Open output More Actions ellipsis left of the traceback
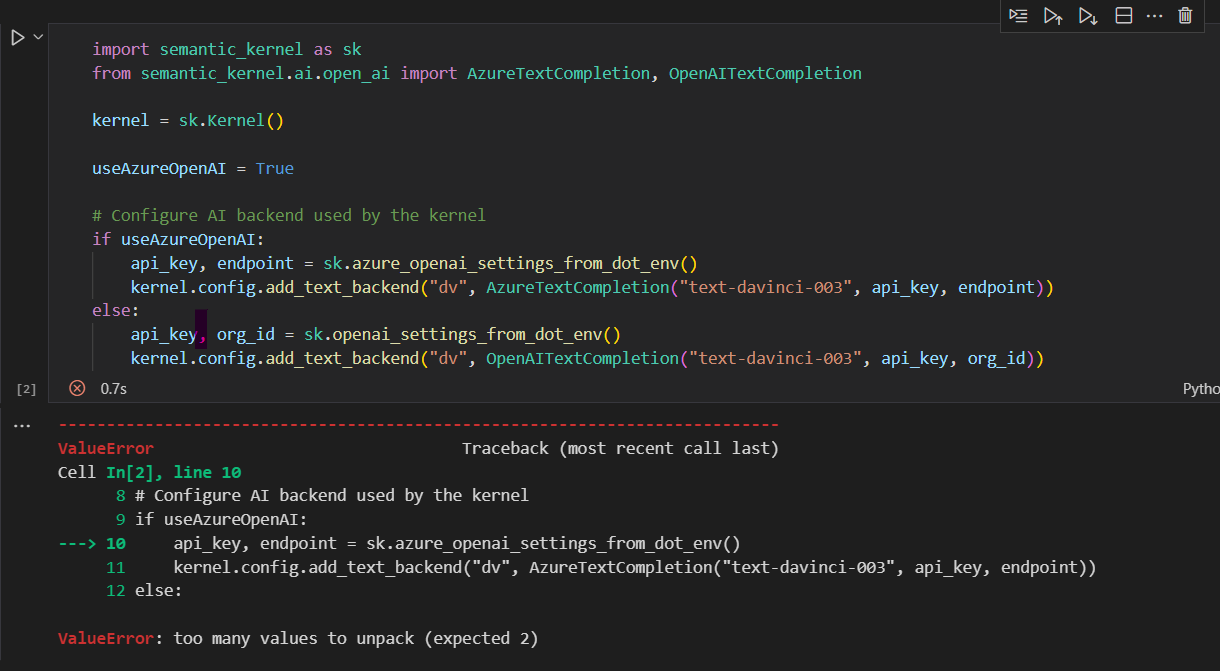 pos(22,425)
